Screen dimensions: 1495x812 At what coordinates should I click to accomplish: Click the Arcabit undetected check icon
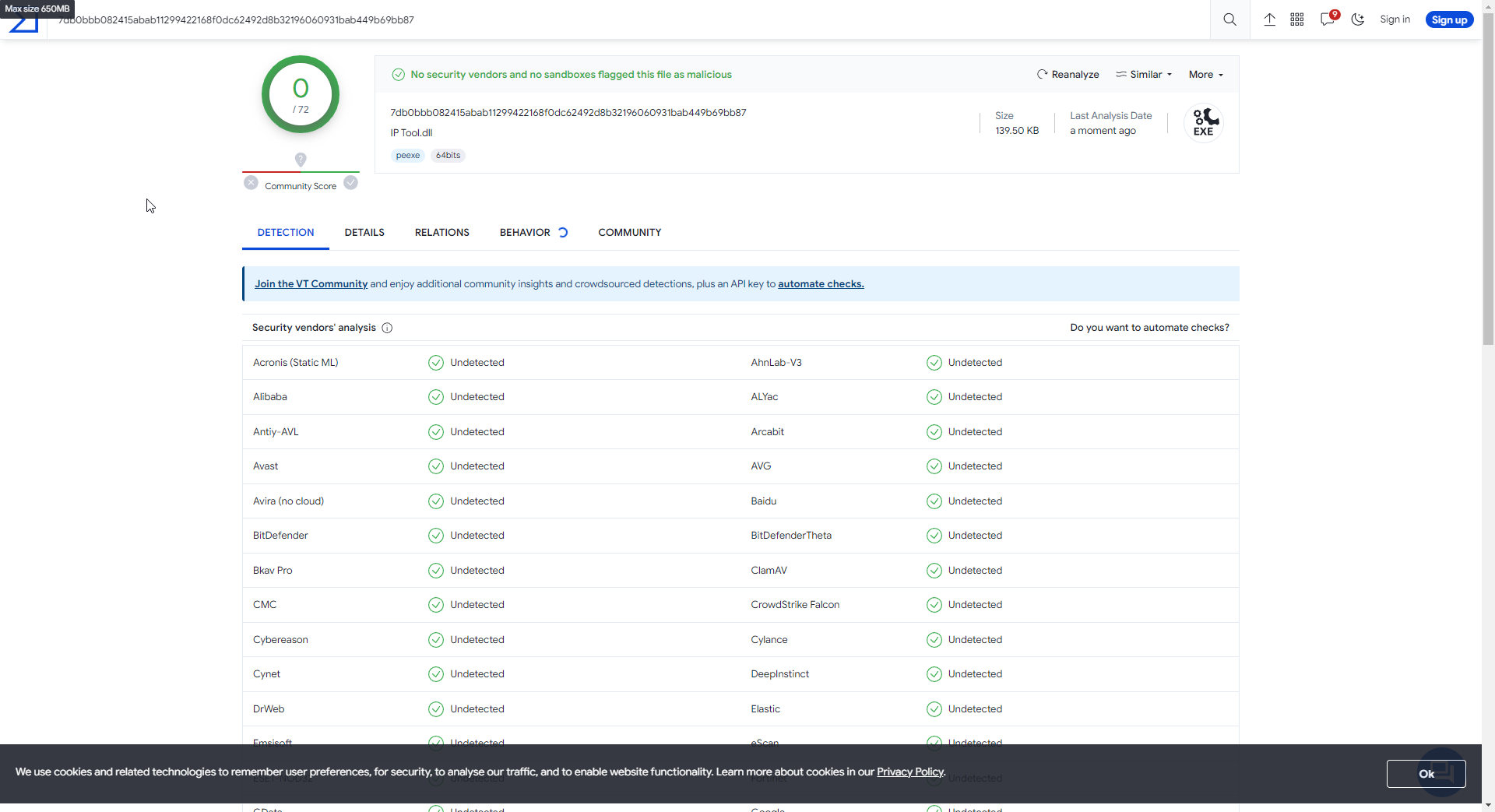[934, 432]
